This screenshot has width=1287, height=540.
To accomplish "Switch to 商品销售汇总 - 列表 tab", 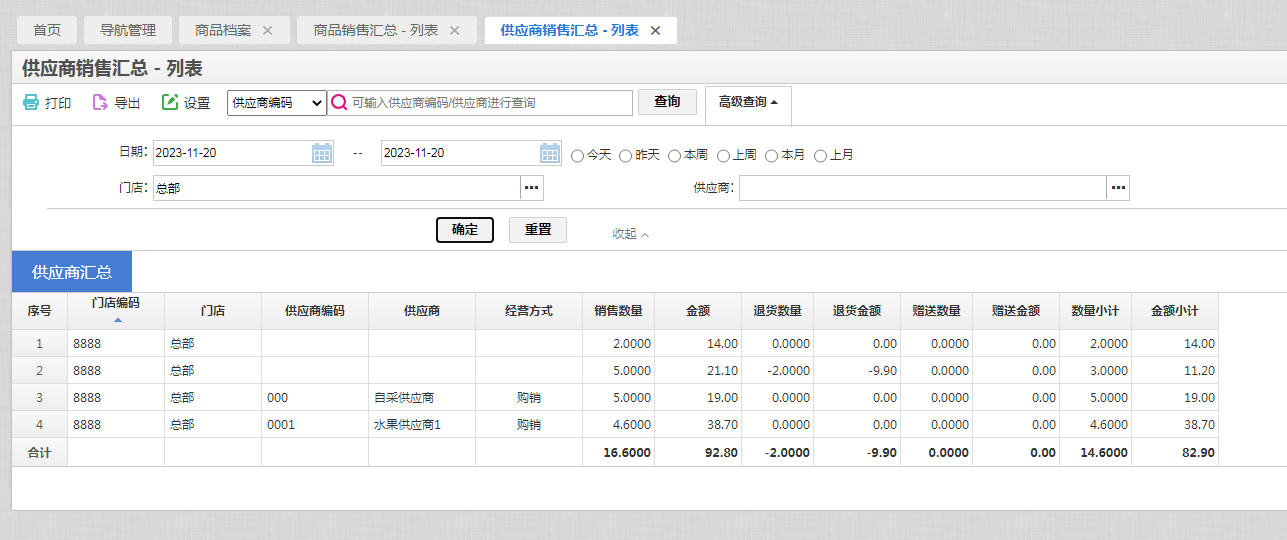I will pos(375,30).
